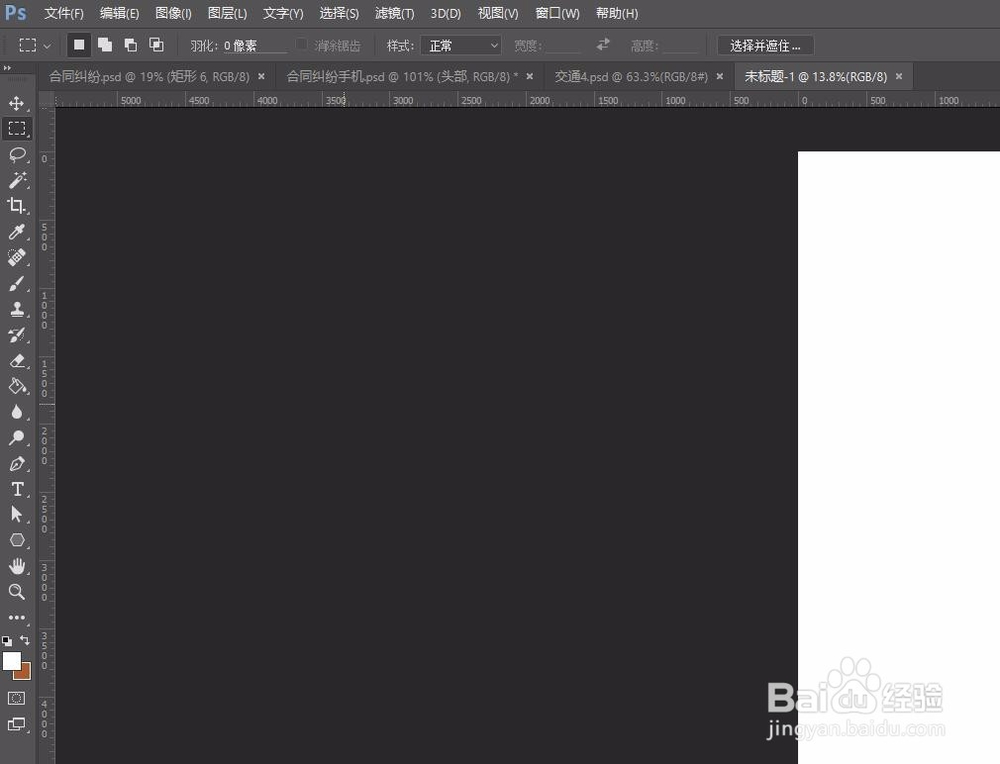Screen dimensions: 1000x764
Task: Click the Photoshop Ps logo
Action: pyautogui.click(x=15, y=13)
